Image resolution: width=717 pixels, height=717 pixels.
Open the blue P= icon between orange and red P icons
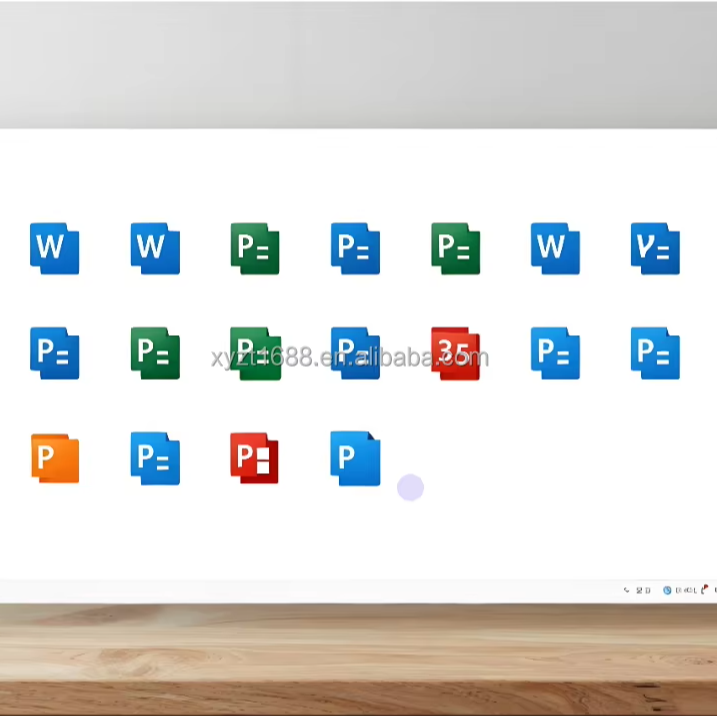coord(155,458)
